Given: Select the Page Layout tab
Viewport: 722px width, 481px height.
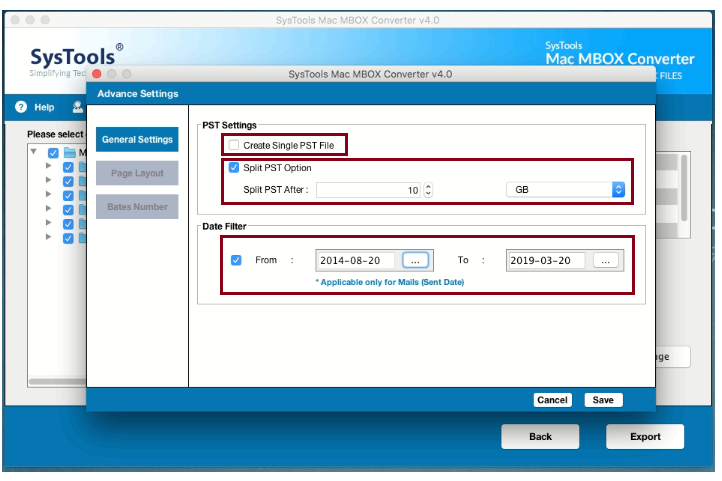Looking at the screenshot, I should click(137, 173).
